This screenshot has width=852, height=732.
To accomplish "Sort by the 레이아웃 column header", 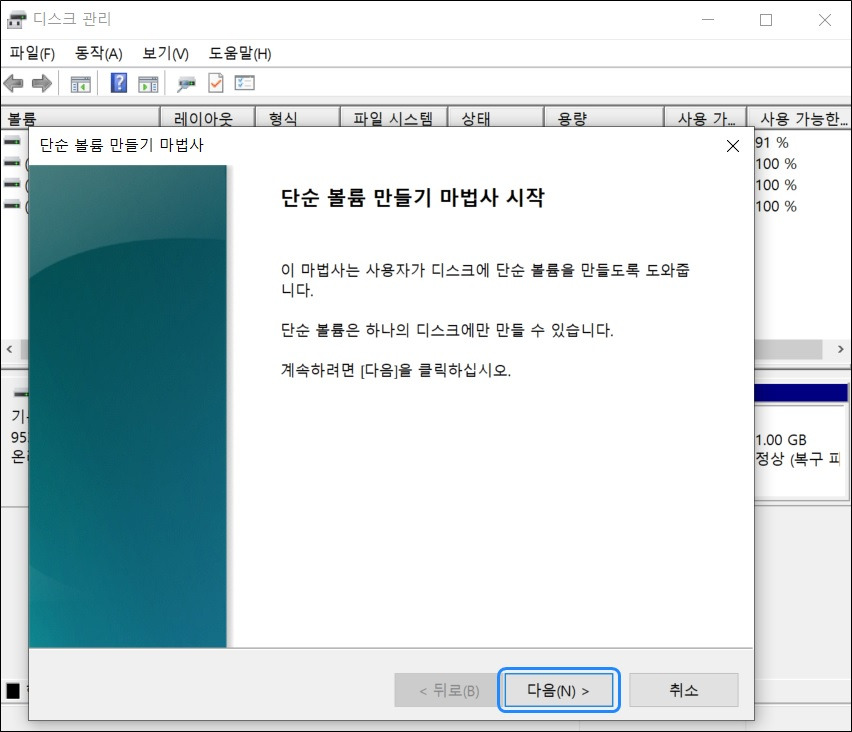I will 208,117.
